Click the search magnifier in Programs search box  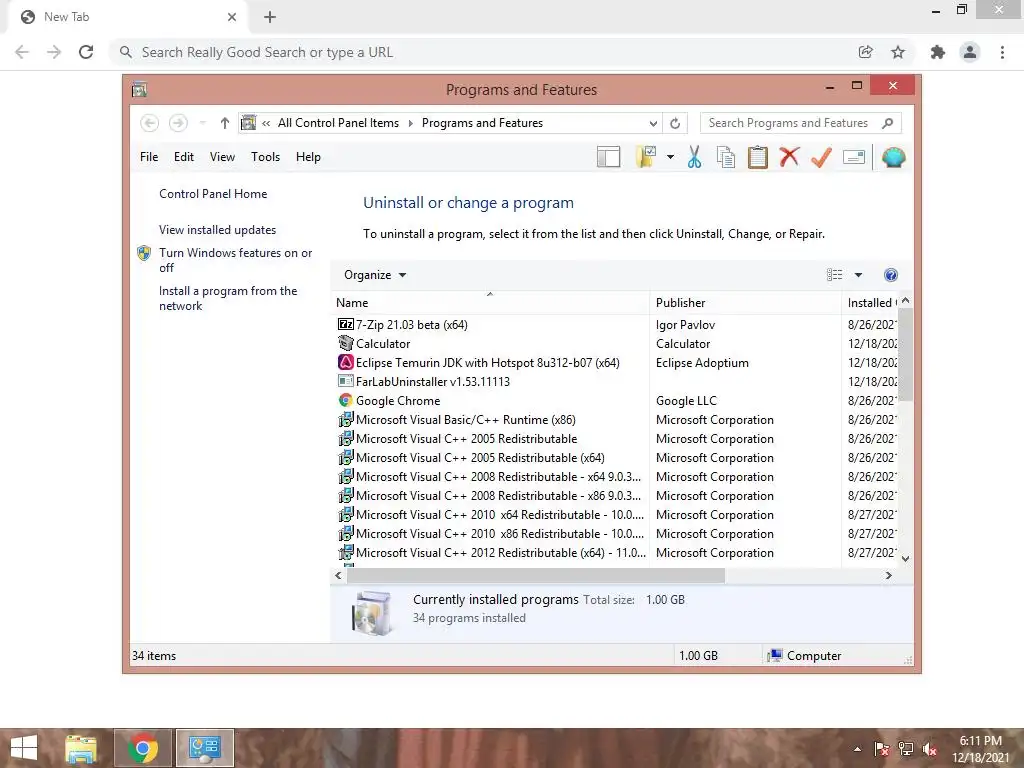(x=887, y=123)
